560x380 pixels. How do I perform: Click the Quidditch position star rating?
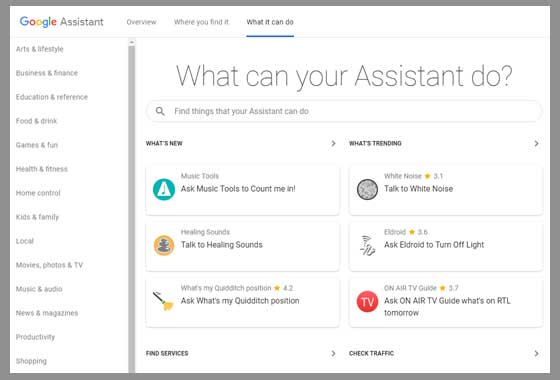pos(284,288)
